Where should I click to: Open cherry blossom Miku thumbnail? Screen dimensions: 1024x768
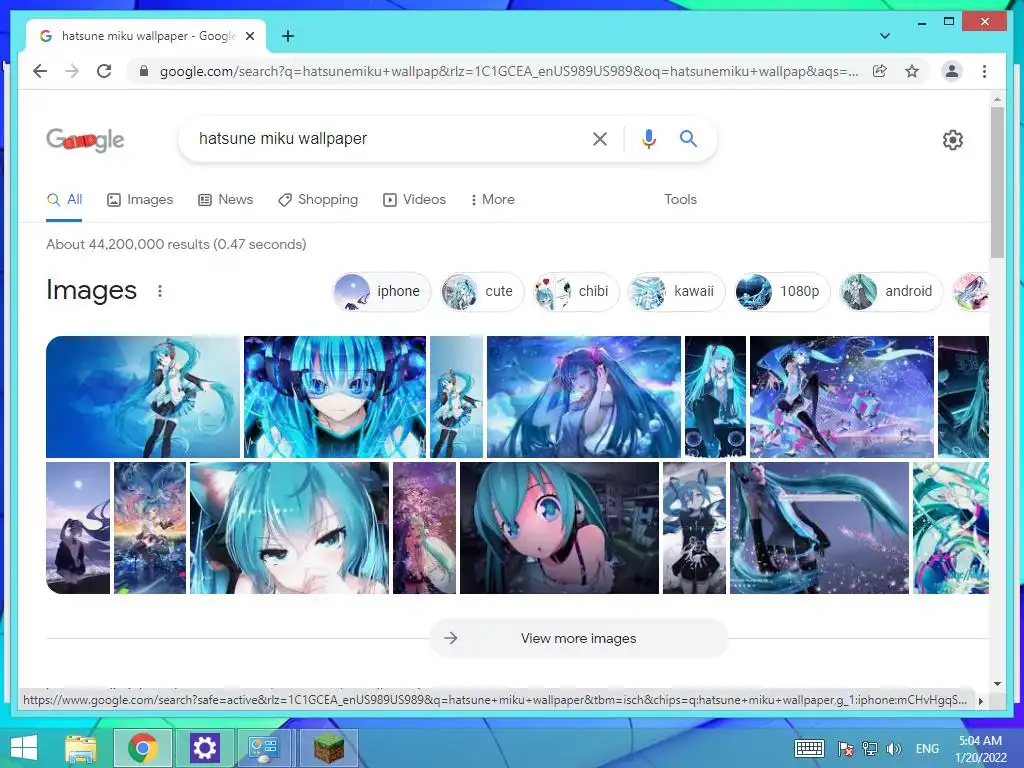pyautogui.click(x=424, y=528)
